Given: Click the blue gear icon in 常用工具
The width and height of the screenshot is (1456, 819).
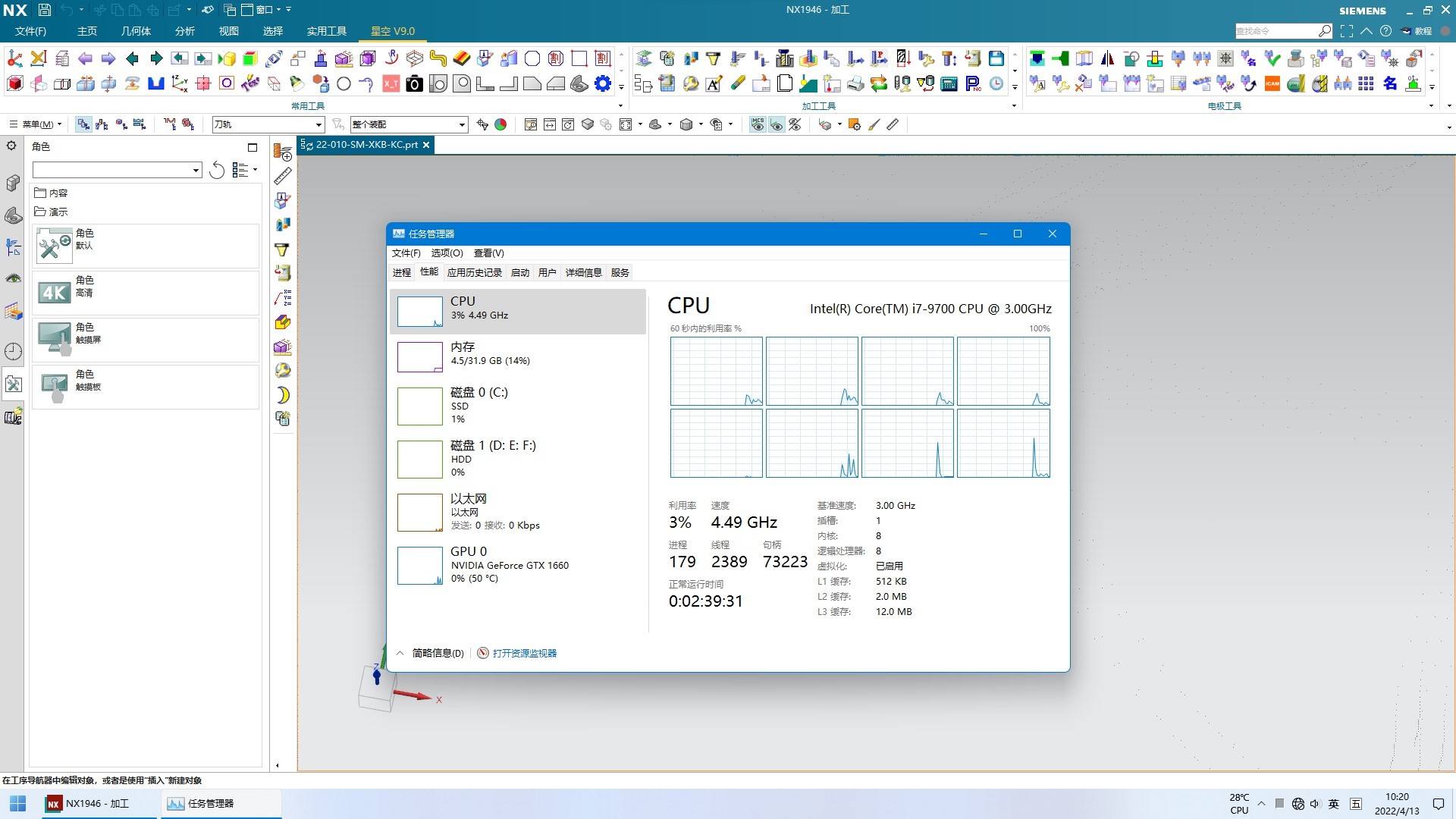Looking at the screenshot, I should point(603,83).
